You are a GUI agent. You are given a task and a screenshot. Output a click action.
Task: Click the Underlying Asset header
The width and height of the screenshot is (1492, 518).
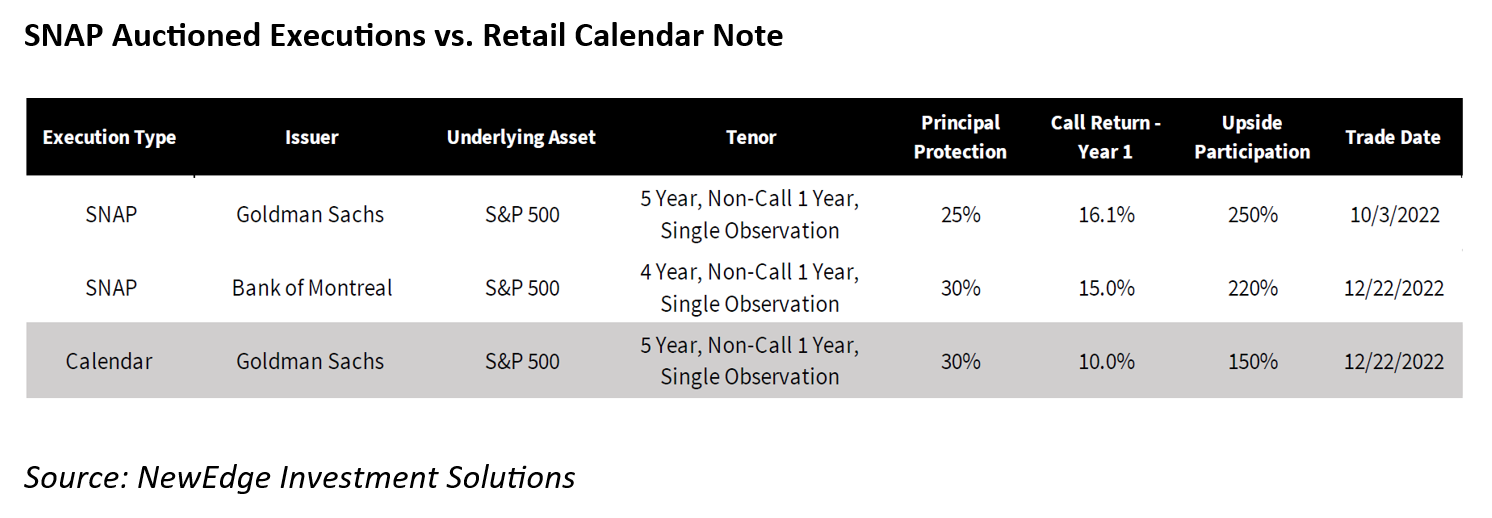(x=521, y=138)
